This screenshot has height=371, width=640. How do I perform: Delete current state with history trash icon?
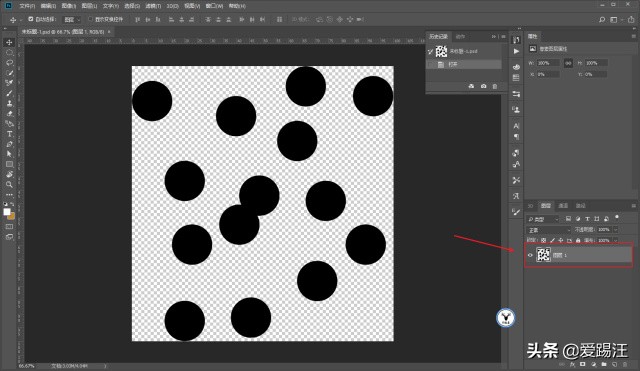pos(495,86)
